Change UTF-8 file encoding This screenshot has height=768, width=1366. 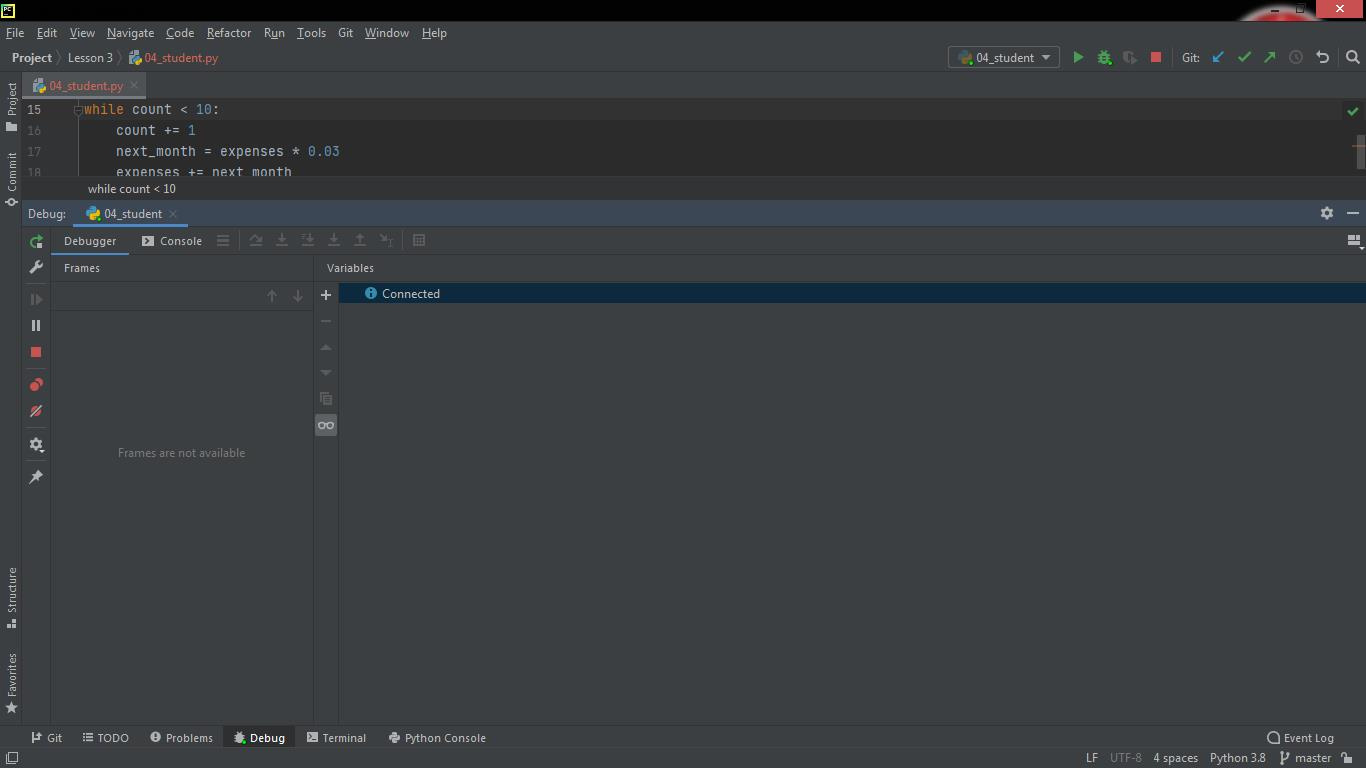pos(1125,758)
